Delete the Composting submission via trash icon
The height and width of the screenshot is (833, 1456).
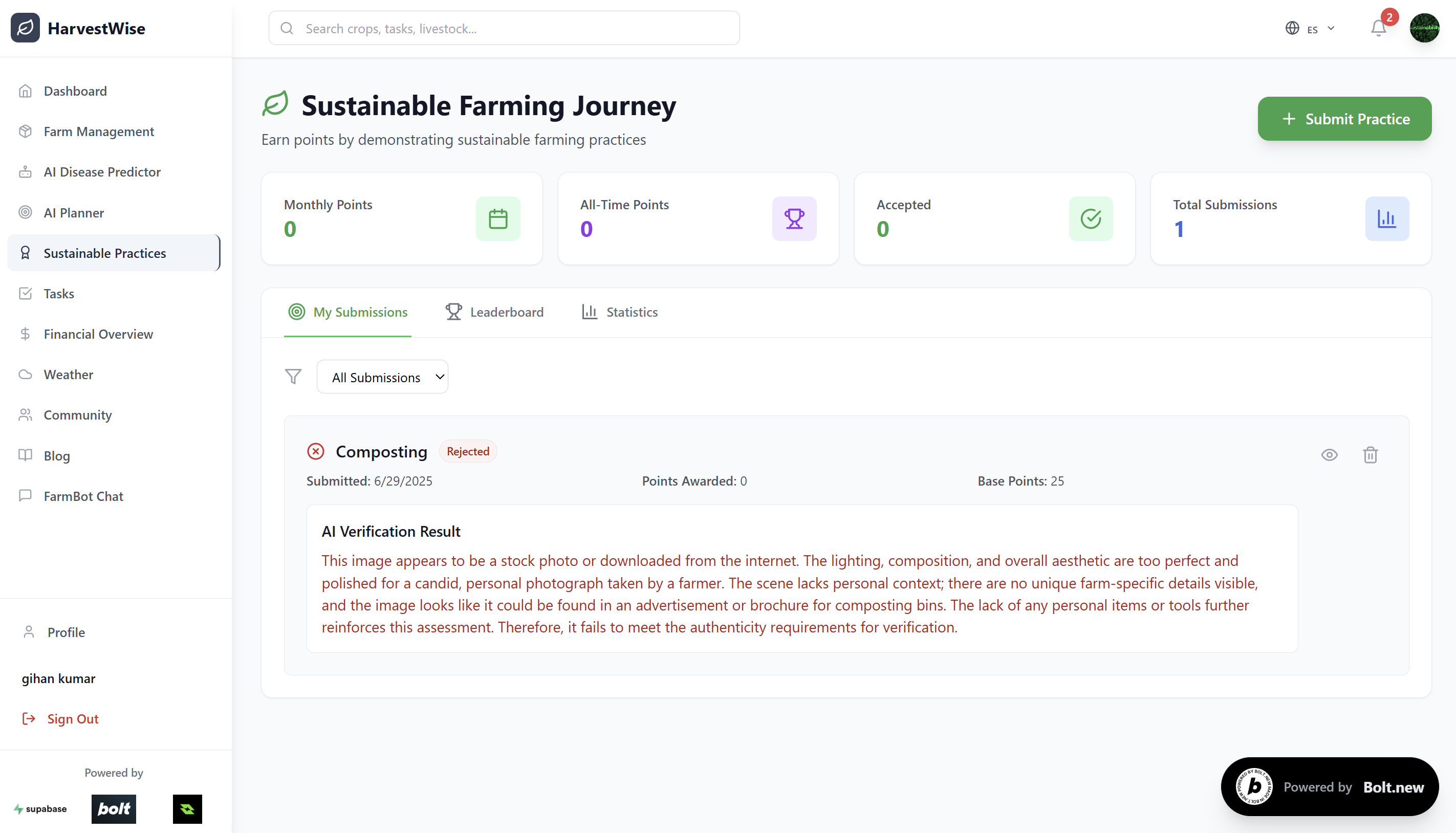(1370, 455)
